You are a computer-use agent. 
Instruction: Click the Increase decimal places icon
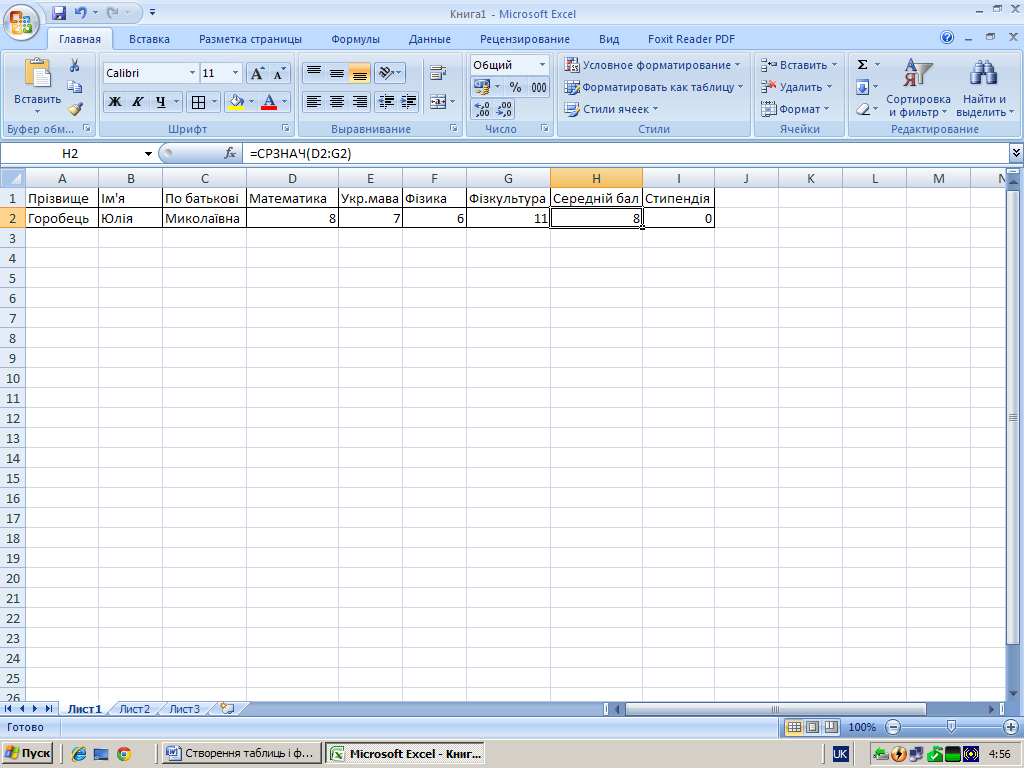(x=481, y=109)
